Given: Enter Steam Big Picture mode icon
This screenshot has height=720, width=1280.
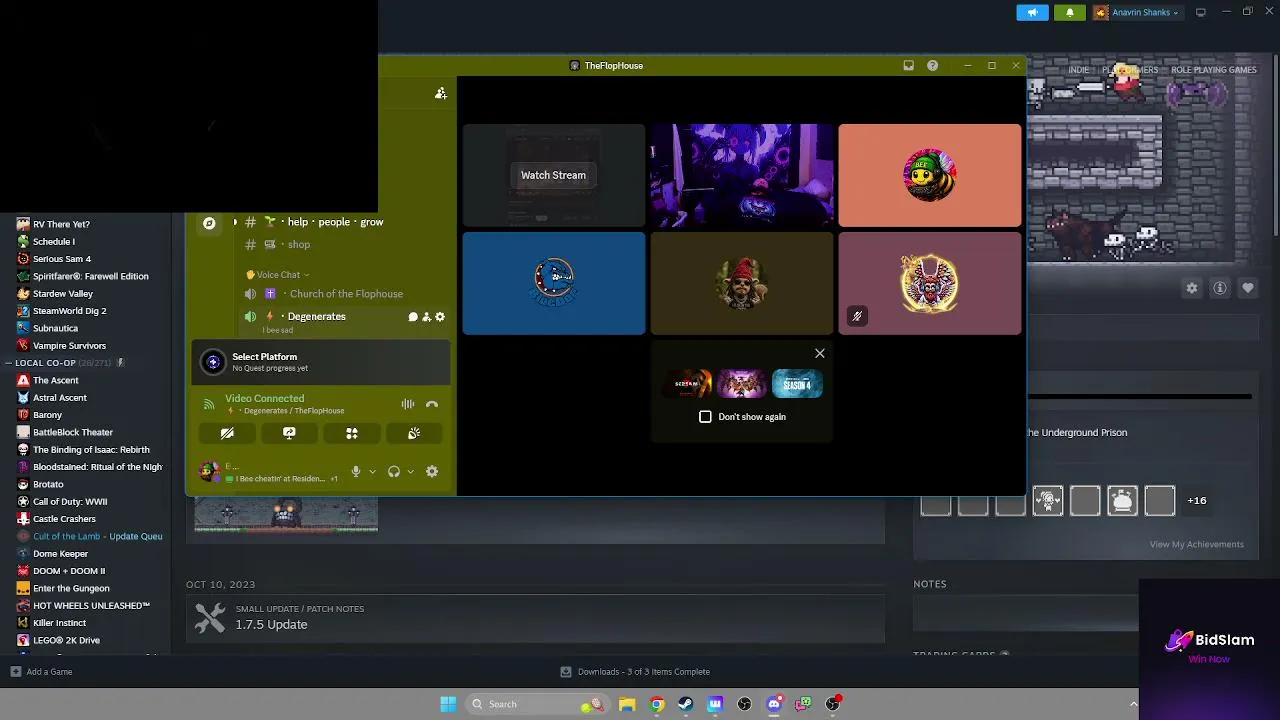Looking at the screenshot, I should click(1201, 12).
